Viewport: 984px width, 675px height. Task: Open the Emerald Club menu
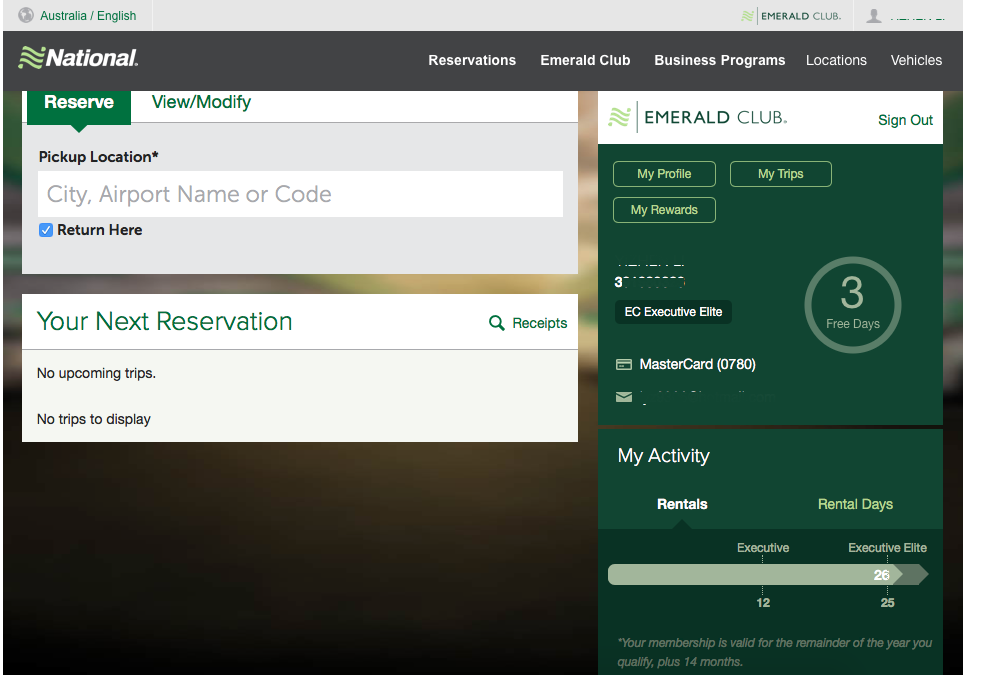(x=585, y=60)
